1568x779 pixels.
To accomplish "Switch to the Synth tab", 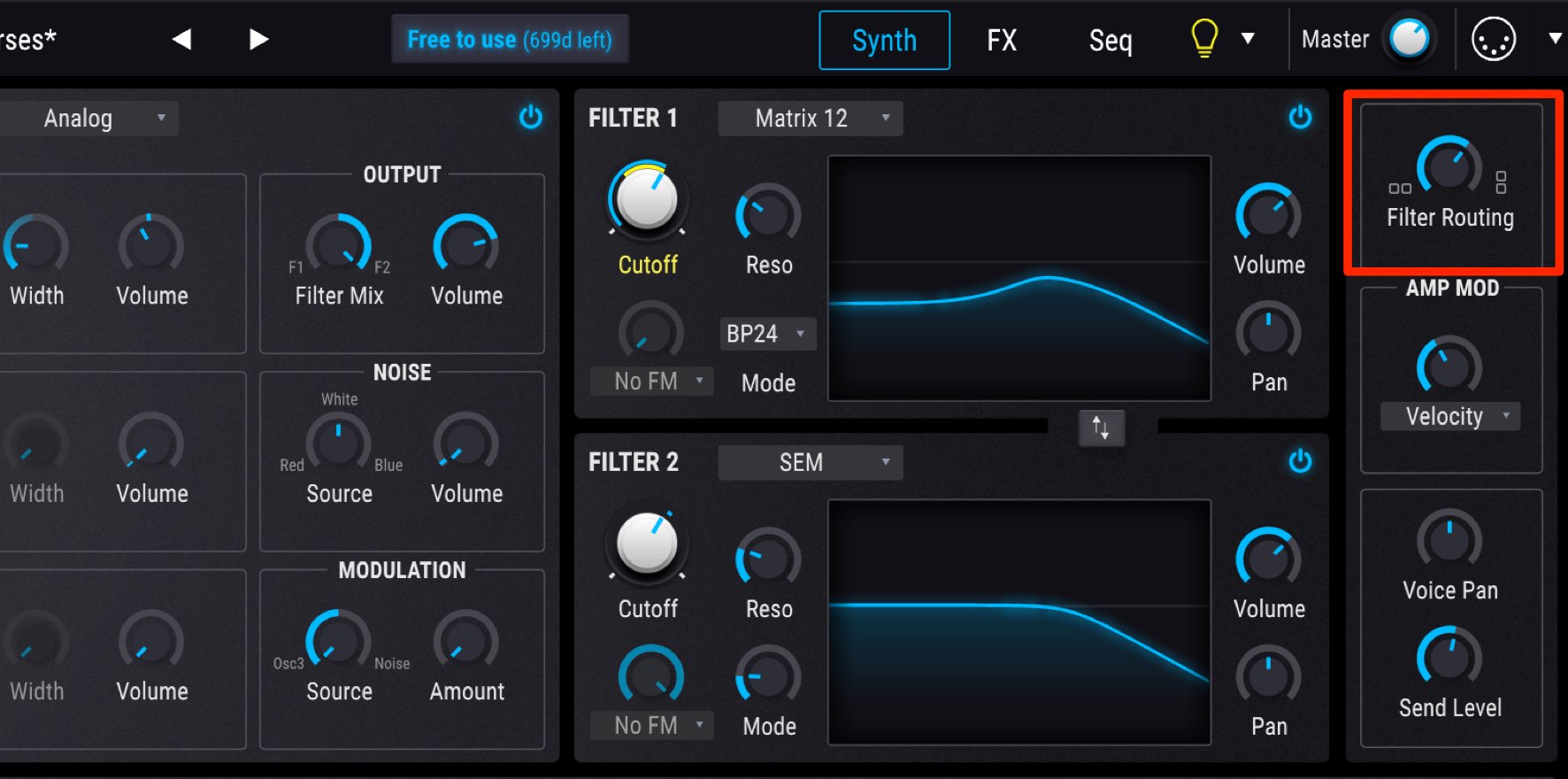I will (x=884, y=40).
